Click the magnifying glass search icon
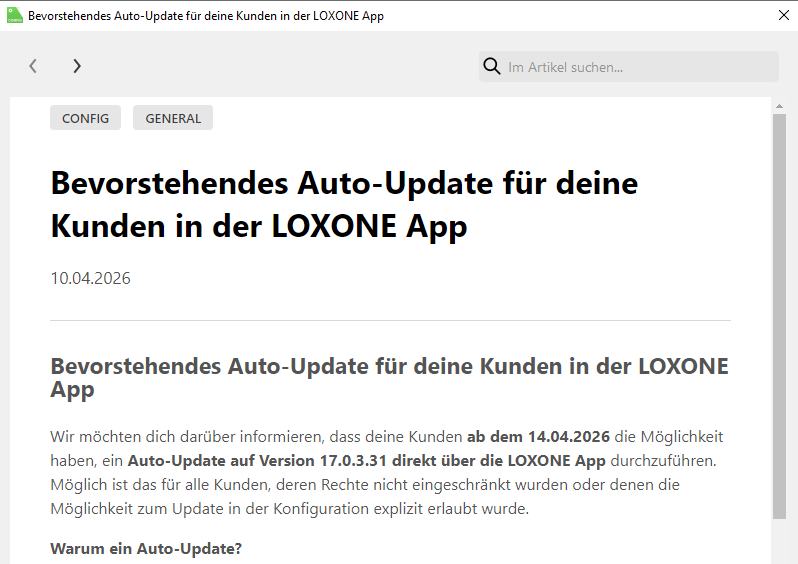The height and width of the screenshot is (564, 798). click(492, 66)
